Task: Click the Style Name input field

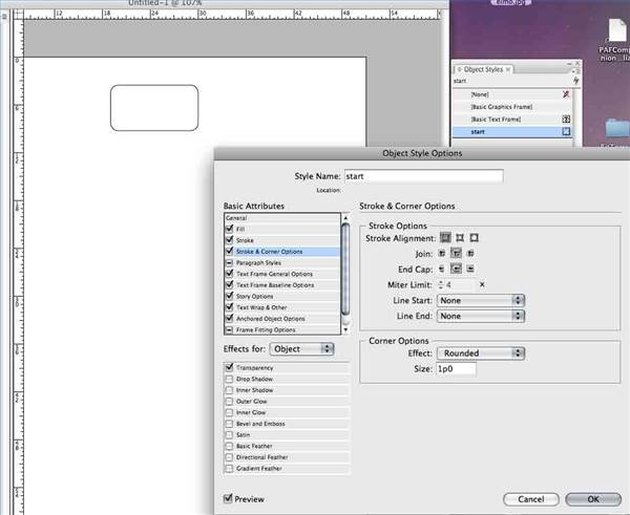Action: pyautogui.click(x=423, y=176)
